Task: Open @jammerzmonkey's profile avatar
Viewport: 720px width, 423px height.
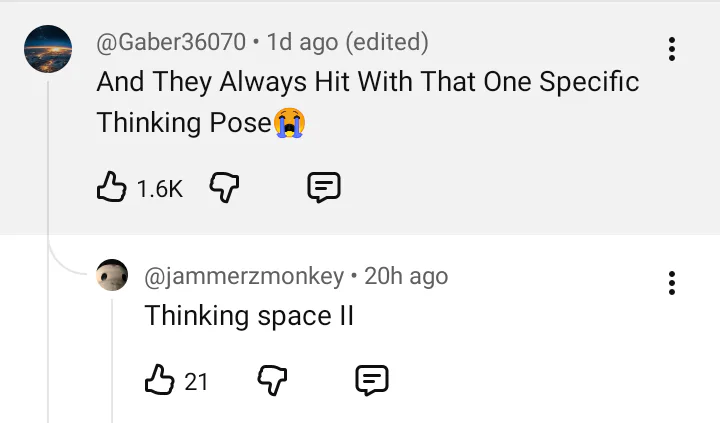Action: tap(111, 277)
